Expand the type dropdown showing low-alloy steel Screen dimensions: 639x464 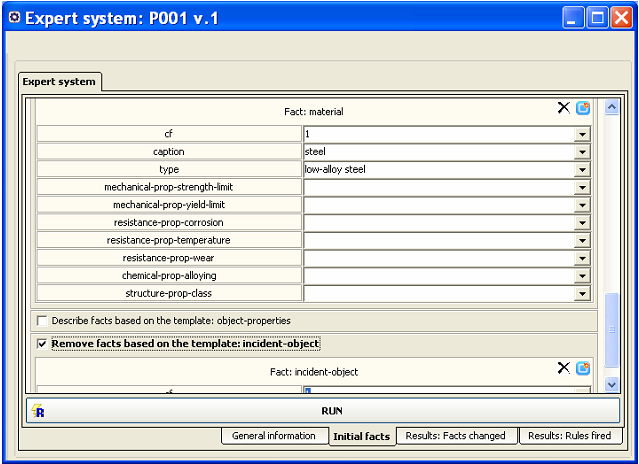pos(582,169)
